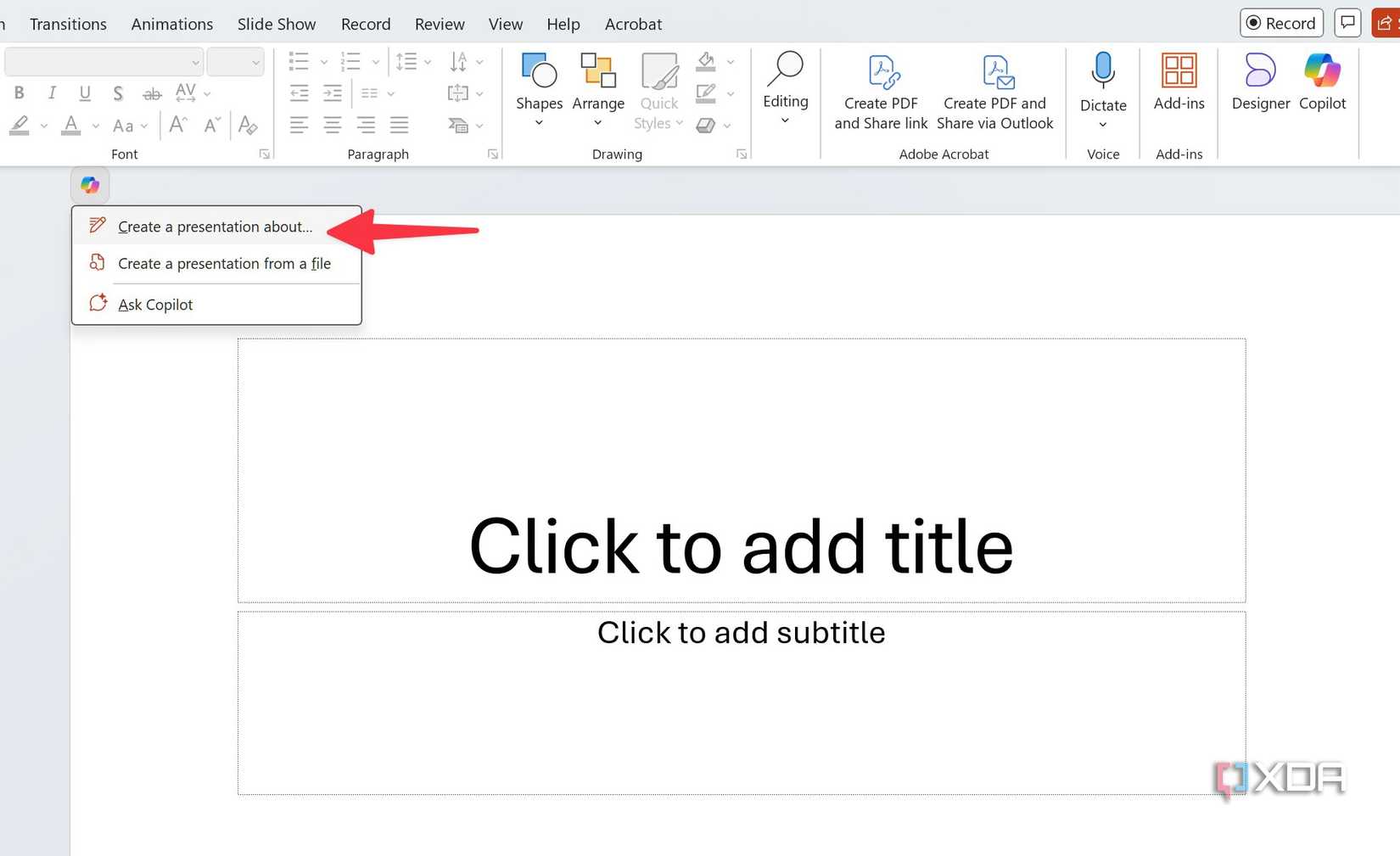Click the Ask Copilot option
Viewport: 1400px width, 856px height.
[x=155, y=304]
